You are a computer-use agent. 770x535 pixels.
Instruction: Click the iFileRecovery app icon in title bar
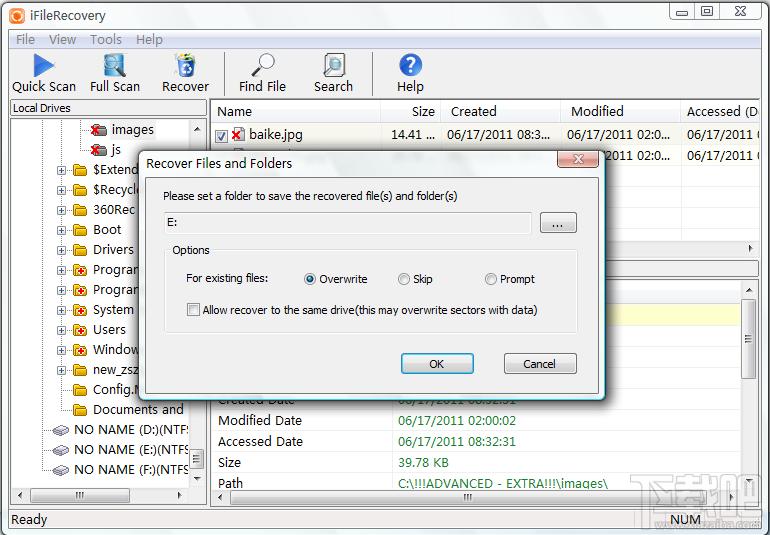pyautogui.click(x=17, y=16)
